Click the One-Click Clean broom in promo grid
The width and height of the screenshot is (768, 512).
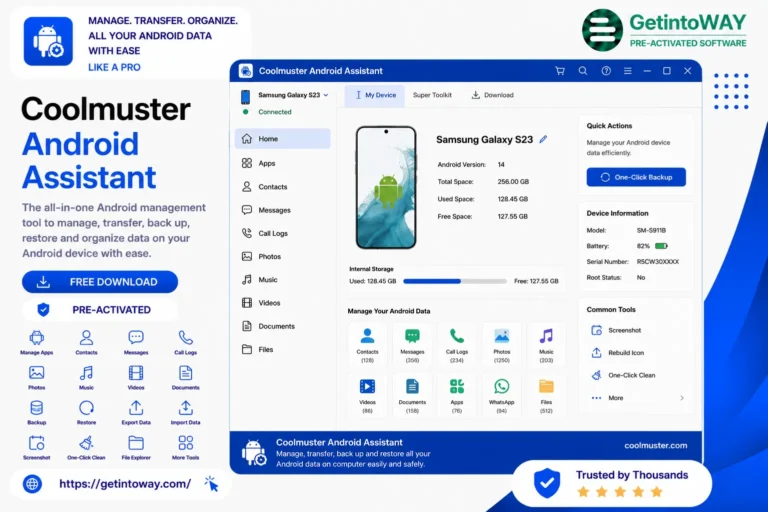86,443
